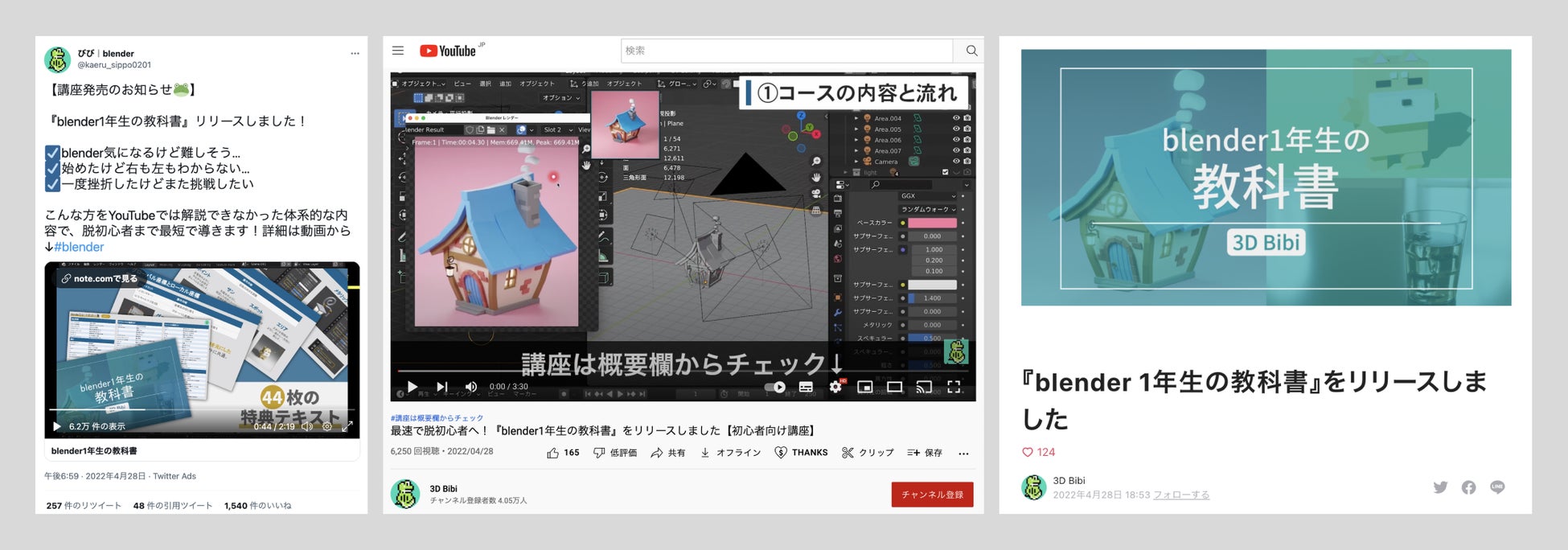
Task: Click 3D Bibi channel avatar on YouTube
Action: pyautogui.click(x=405, y=494)
